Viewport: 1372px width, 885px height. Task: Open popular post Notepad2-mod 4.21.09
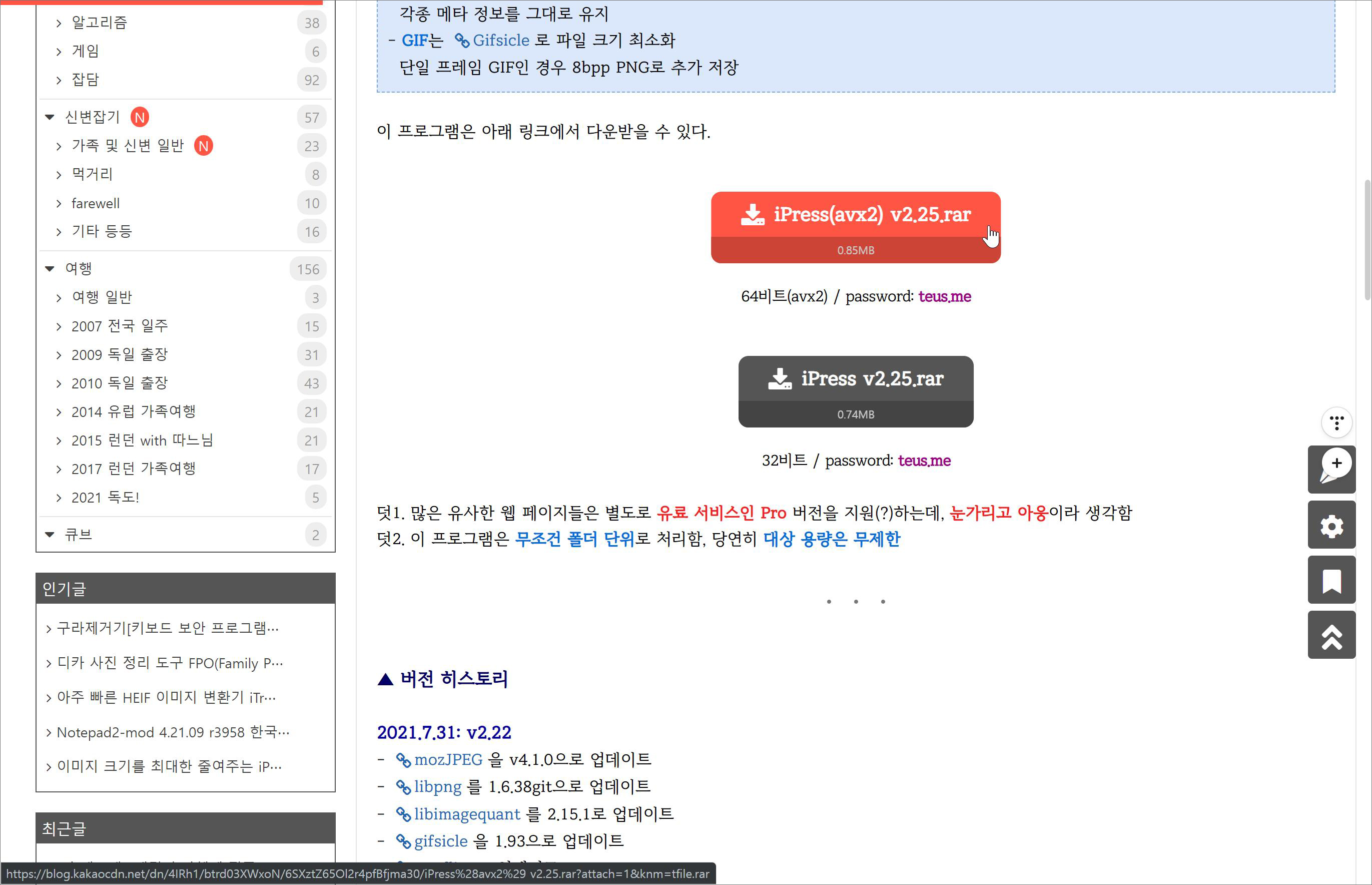click(172, 733)
